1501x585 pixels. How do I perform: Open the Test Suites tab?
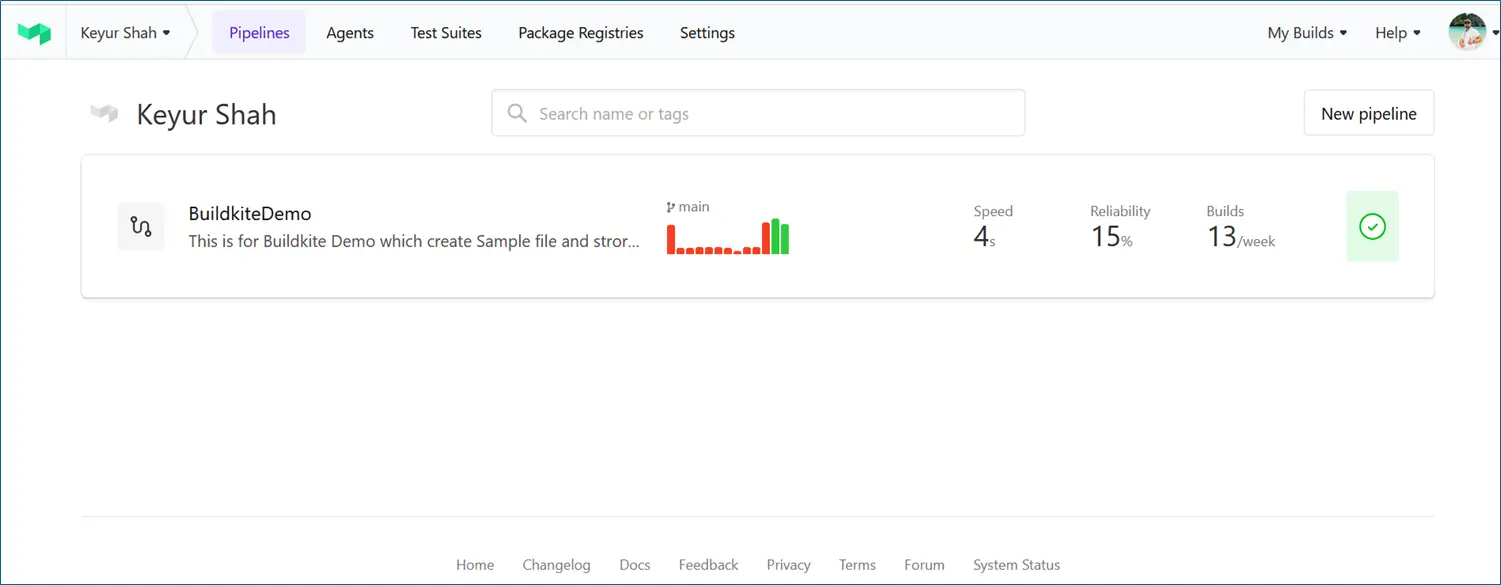pyautogui.click(x=446, y=33)
